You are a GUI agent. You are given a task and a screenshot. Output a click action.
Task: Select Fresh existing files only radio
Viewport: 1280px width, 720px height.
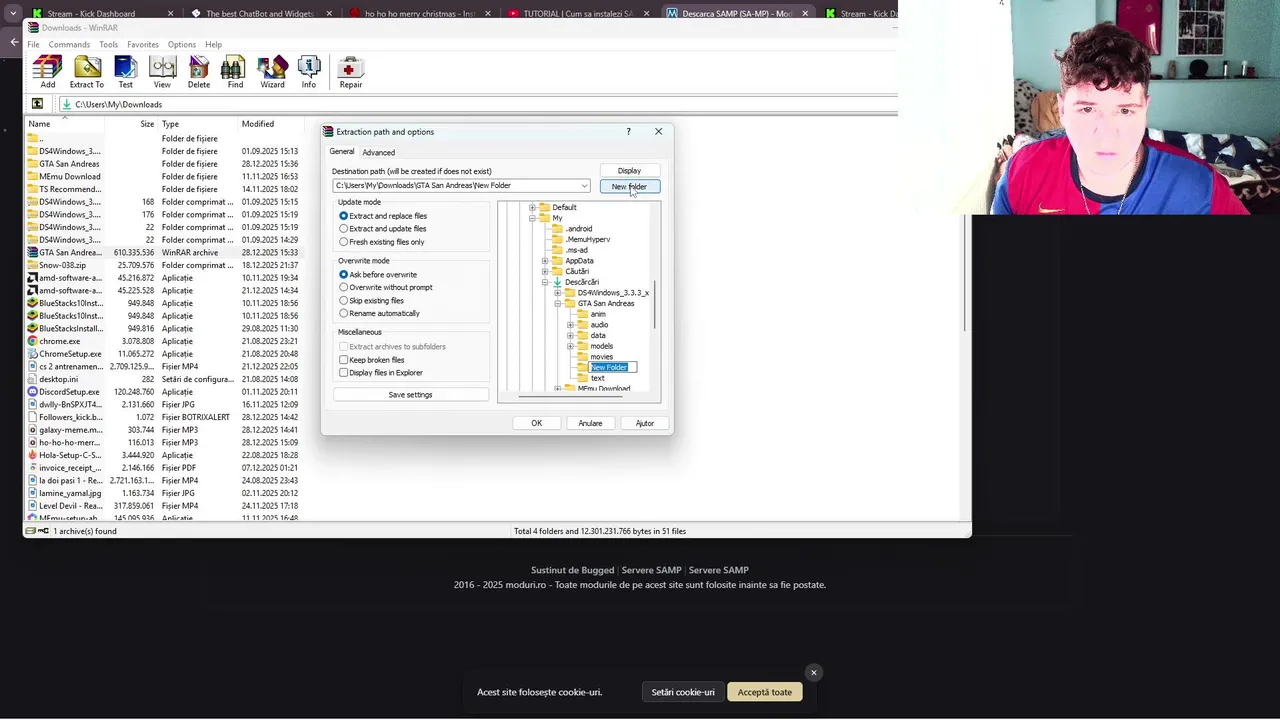pos(344,242)
